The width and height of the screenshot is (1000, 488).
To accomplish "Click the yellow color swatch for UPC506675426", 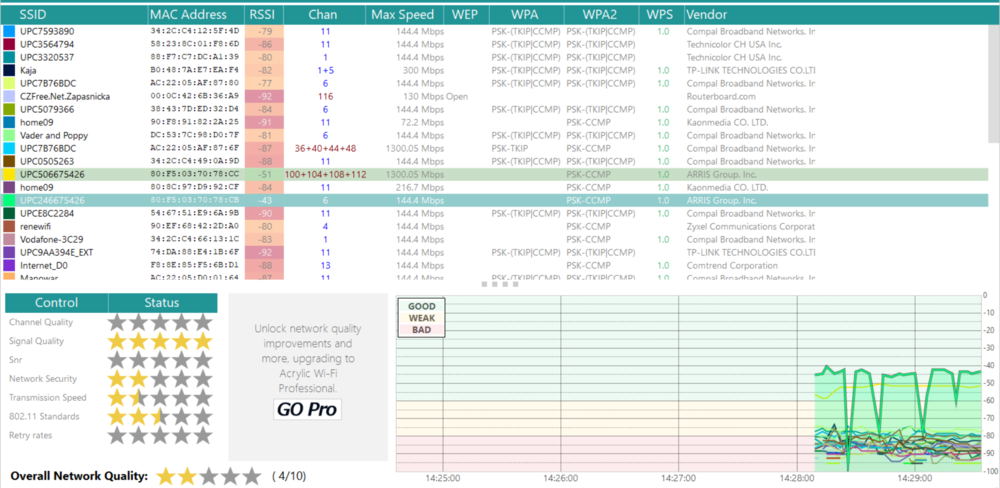I will (9, 175).
